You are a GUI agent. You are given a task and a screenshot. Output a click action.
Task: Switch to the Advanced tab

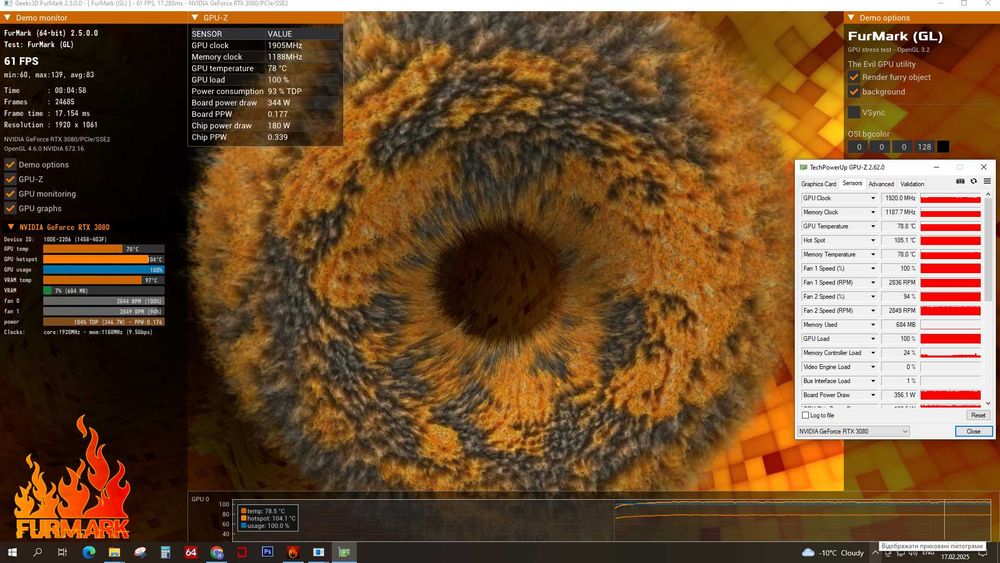click(881, 184)
